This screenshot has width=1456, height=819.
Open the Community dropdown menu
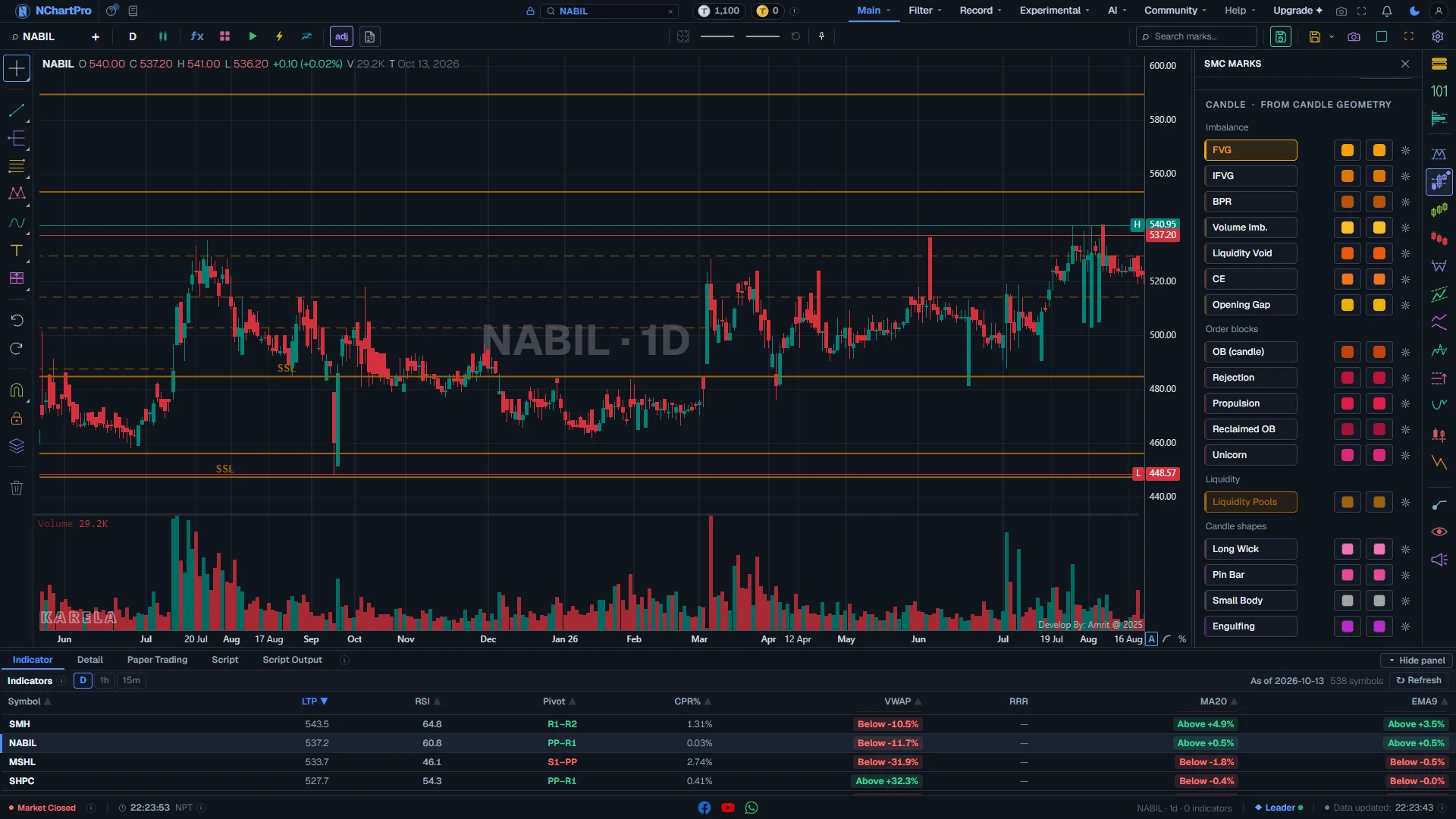(1175, 11)
